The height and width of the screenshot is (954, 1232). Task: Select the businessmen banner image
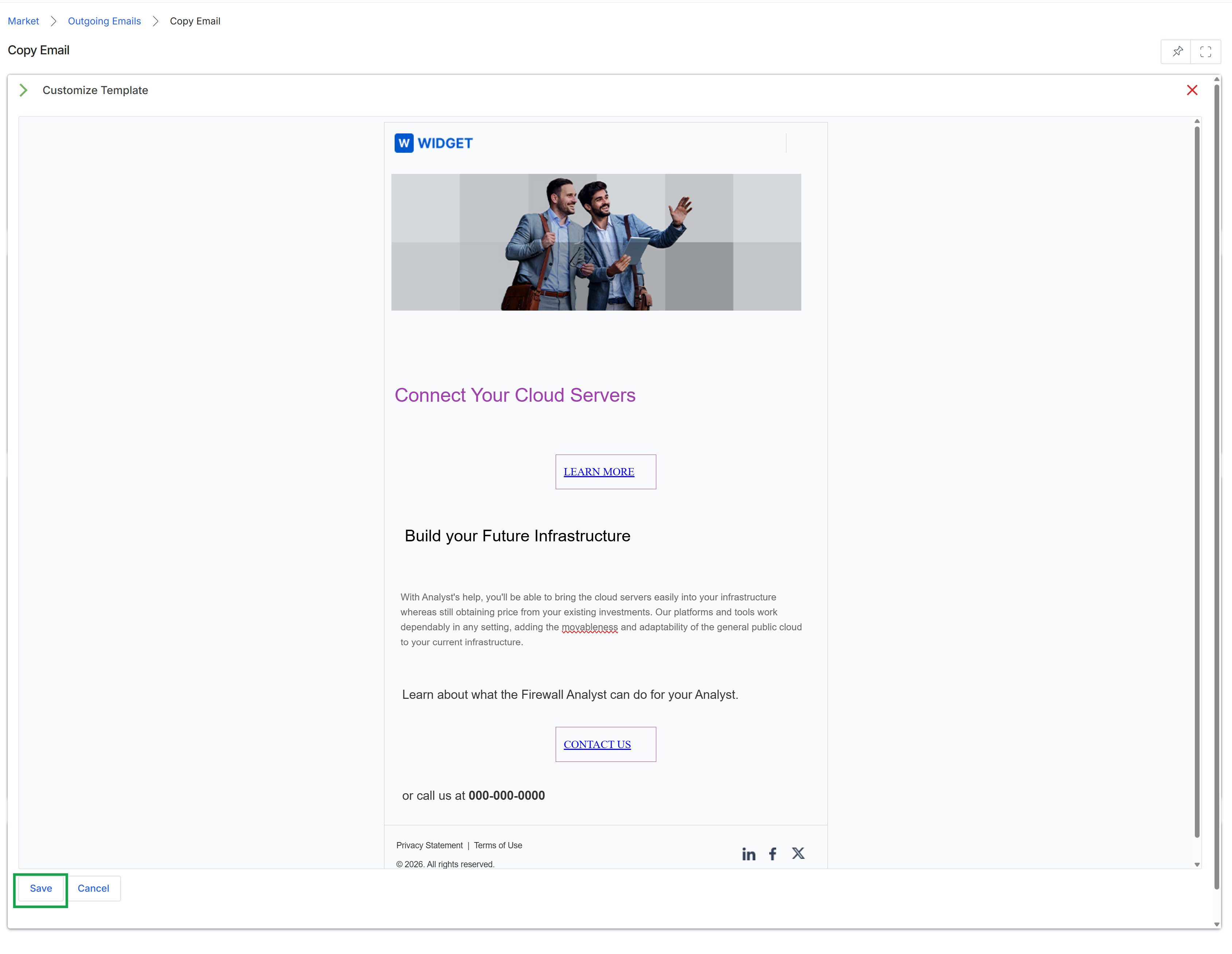(x=596, y=242)
